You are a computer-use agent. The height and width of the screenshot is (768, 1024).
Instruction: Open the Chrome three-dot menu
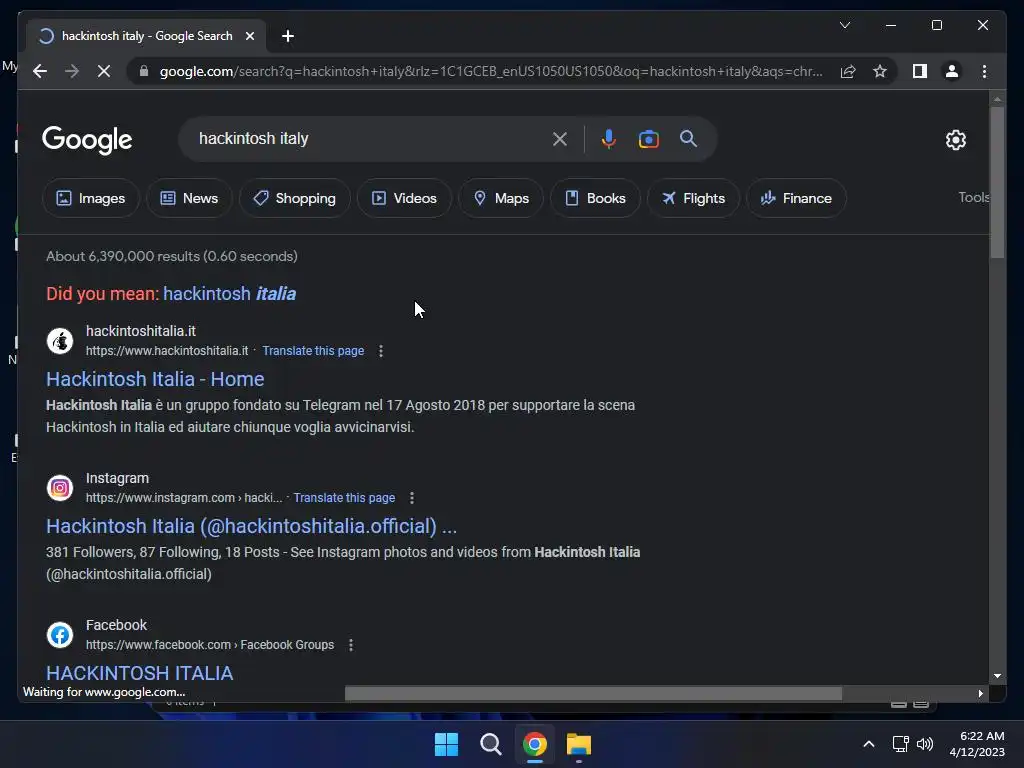984,71
